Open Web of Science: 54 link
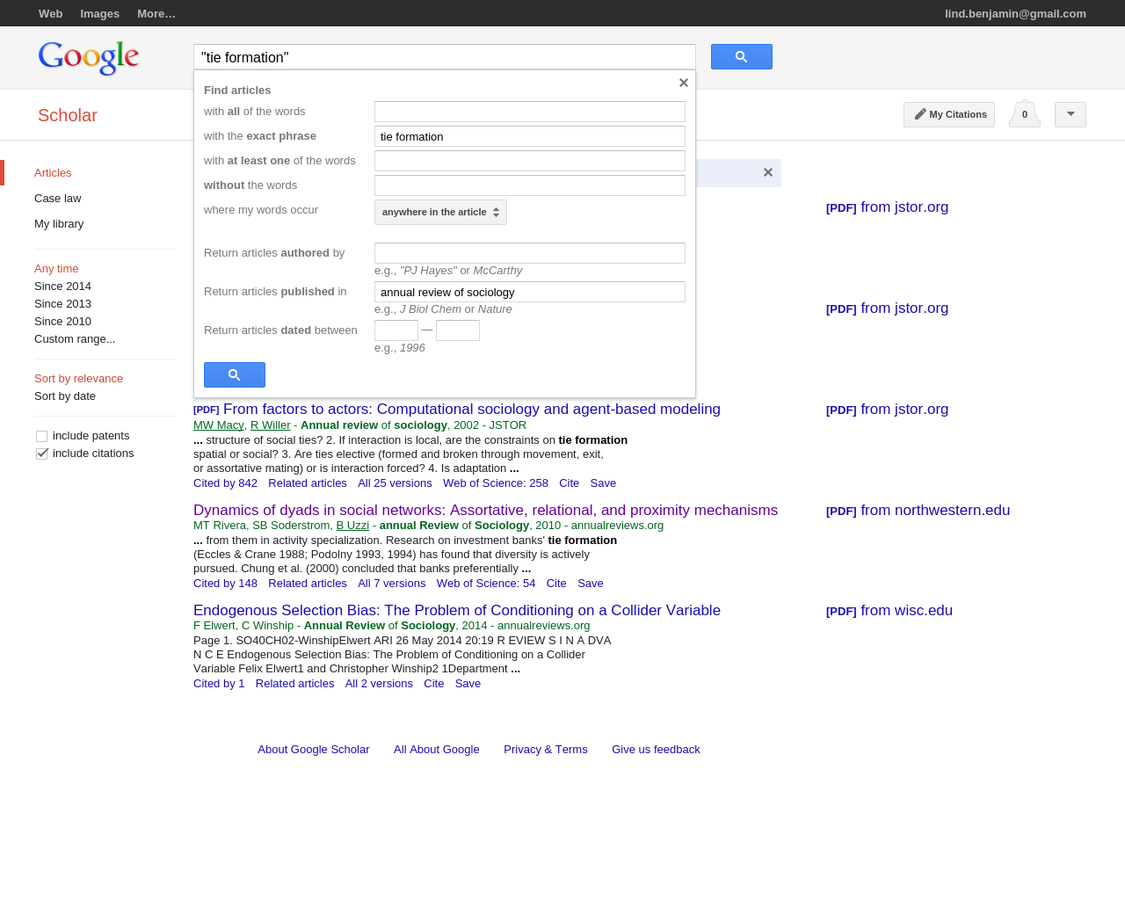The width and height of the screenshot is (1125, 900). [486, 583]
